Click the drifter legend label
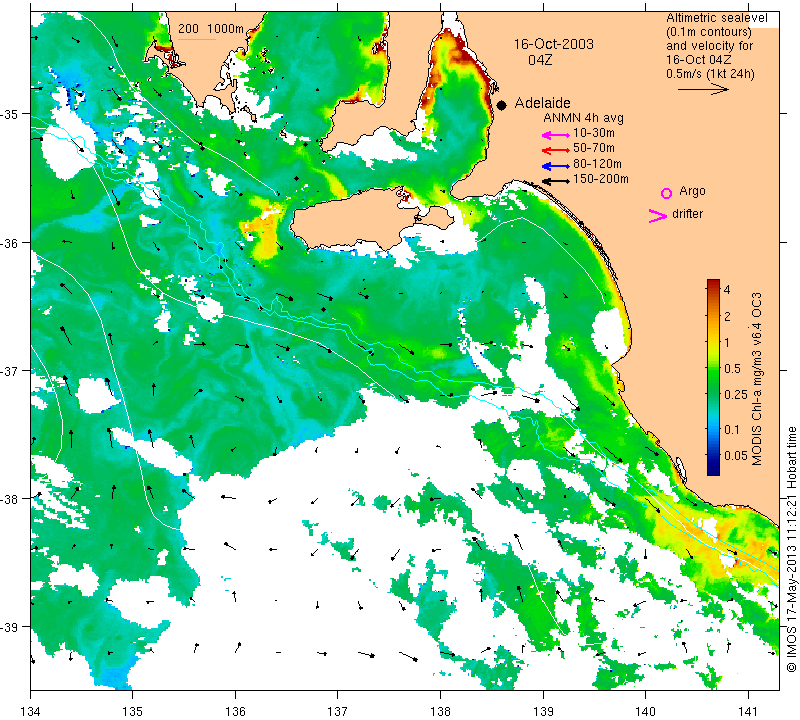Screen dimensions: 800x720 (687, 214)
